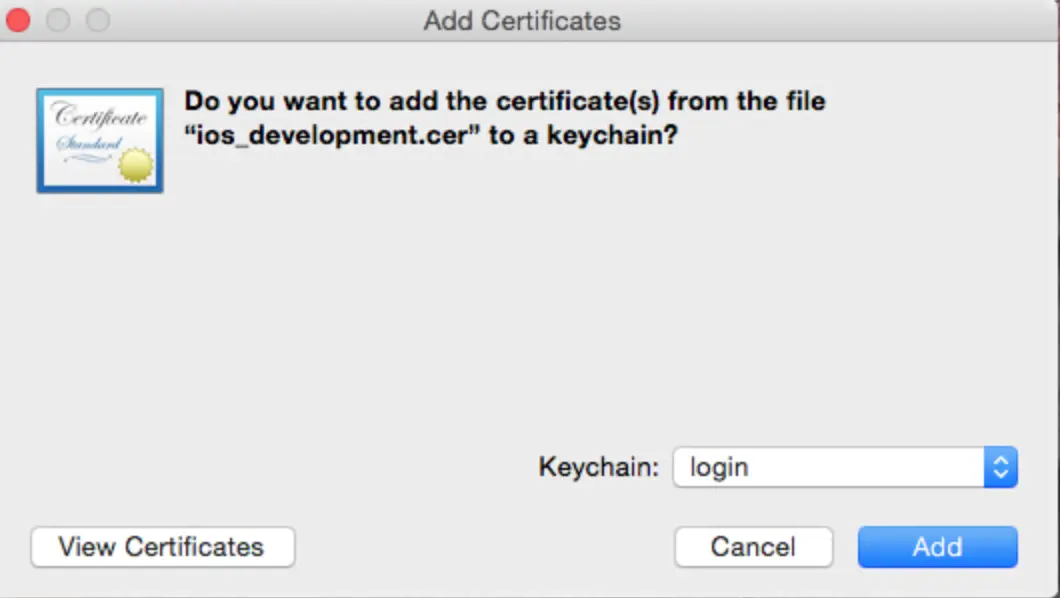Confirm with the blue Add button
Screen dimensions: 1062x598
tap(937, 547)
